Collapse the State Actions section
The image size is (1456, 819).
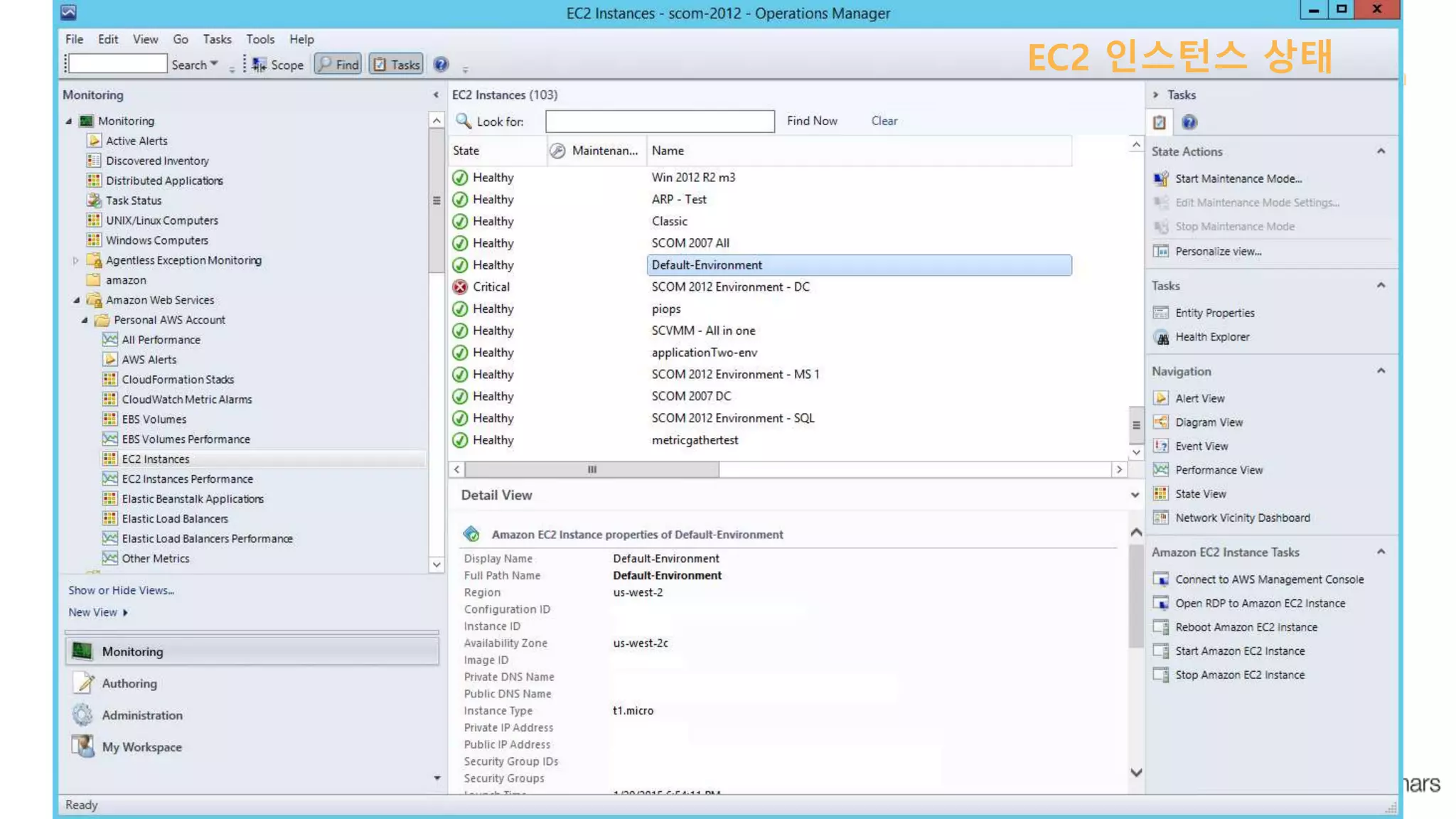[x=1381, y=151]
